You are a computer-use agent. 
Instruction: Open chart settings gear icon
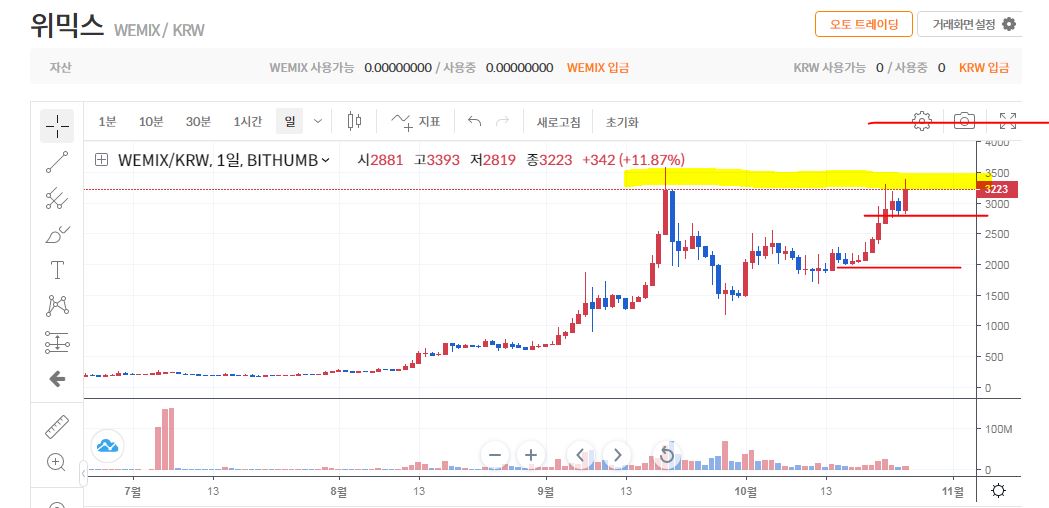922,121
